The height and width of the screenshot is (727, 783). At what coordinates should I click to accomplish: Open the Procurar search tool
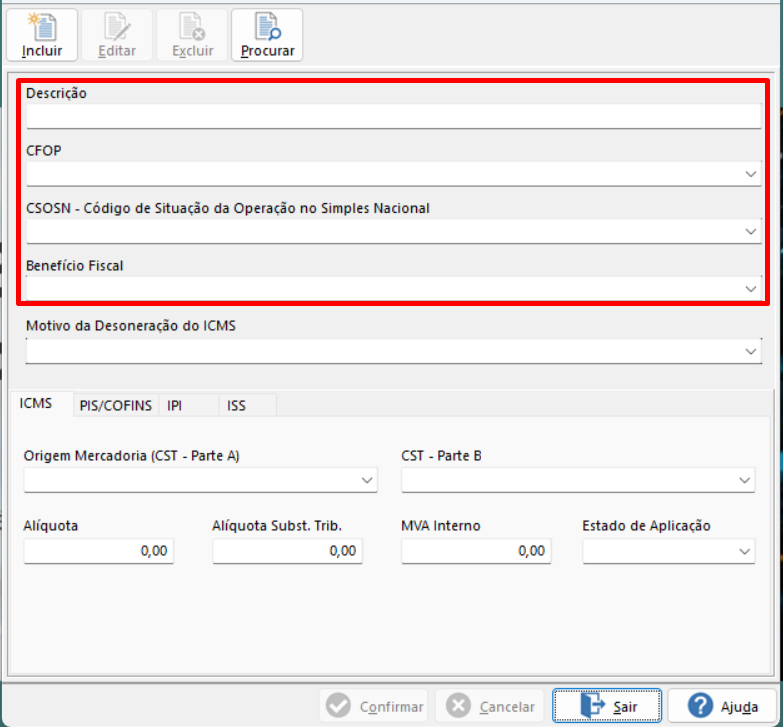[x=267, y=35]
